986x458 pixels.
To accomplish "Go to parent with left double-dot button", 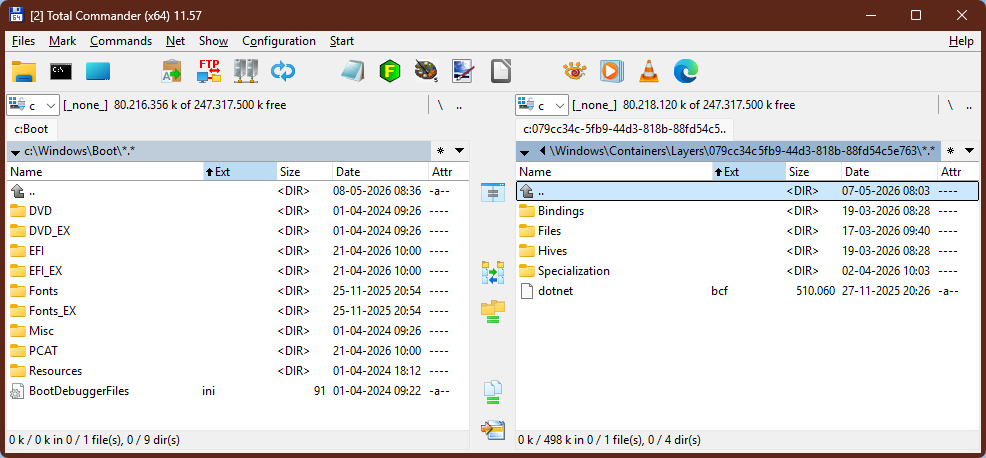I will tap(459, 105).
